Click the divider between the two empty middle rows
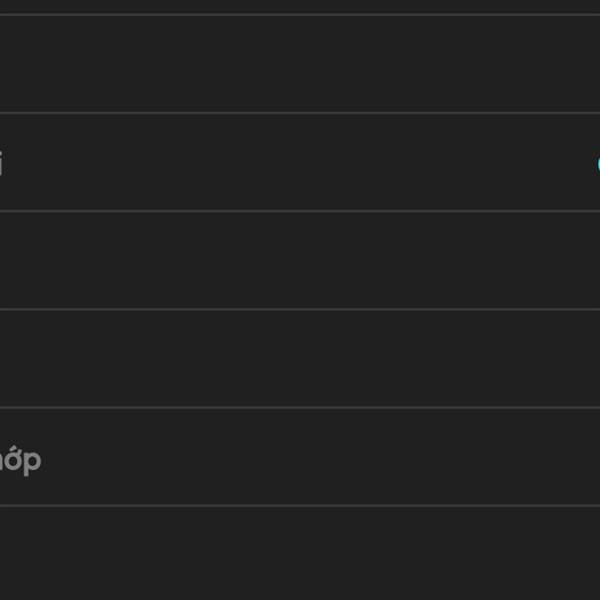Viewport: 600px width, 600px height. coord(300,309)
